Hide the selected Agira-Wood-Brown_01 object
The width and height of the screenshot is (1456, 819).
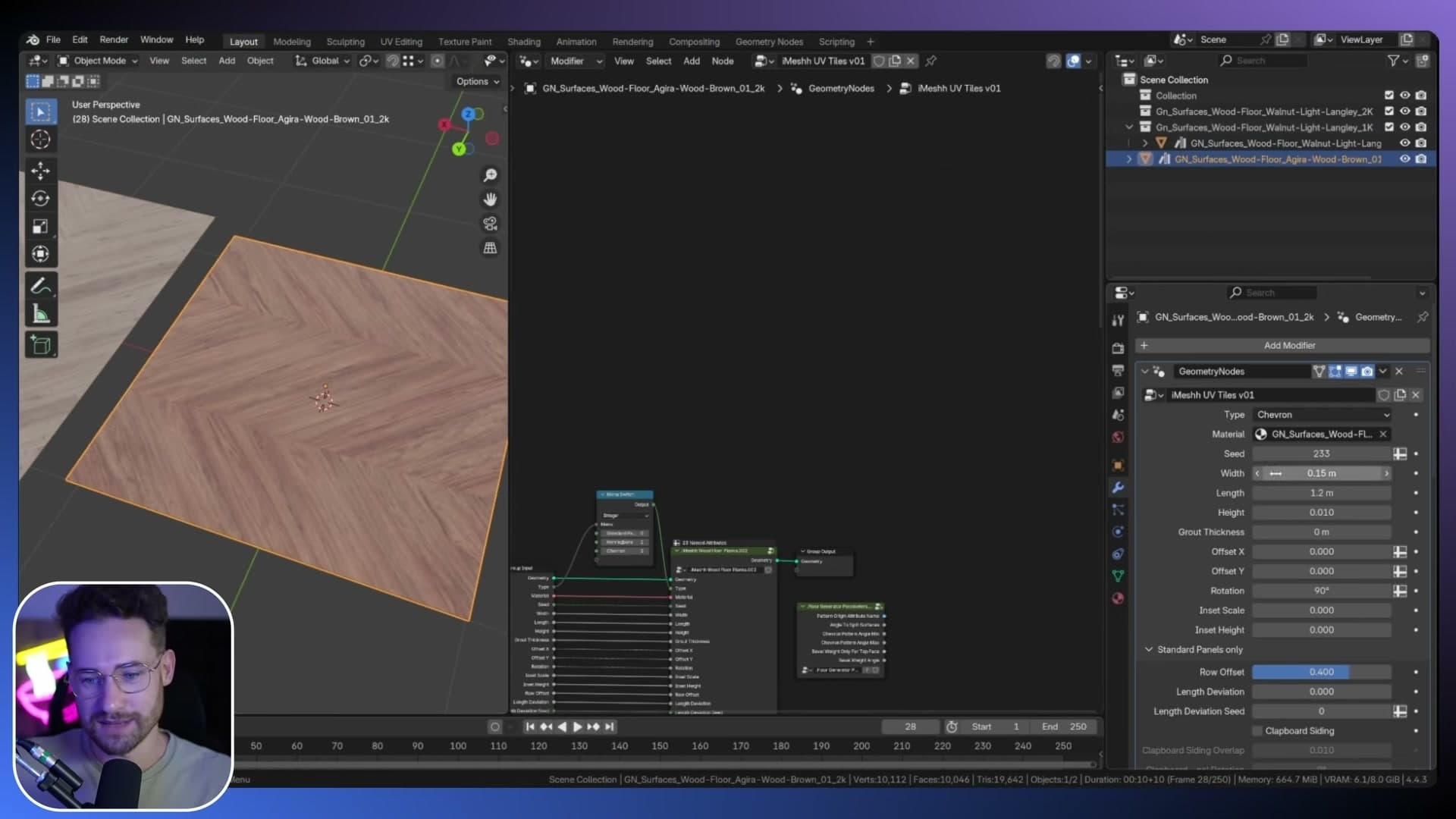pyautogui.click(x=1404, y=159)
